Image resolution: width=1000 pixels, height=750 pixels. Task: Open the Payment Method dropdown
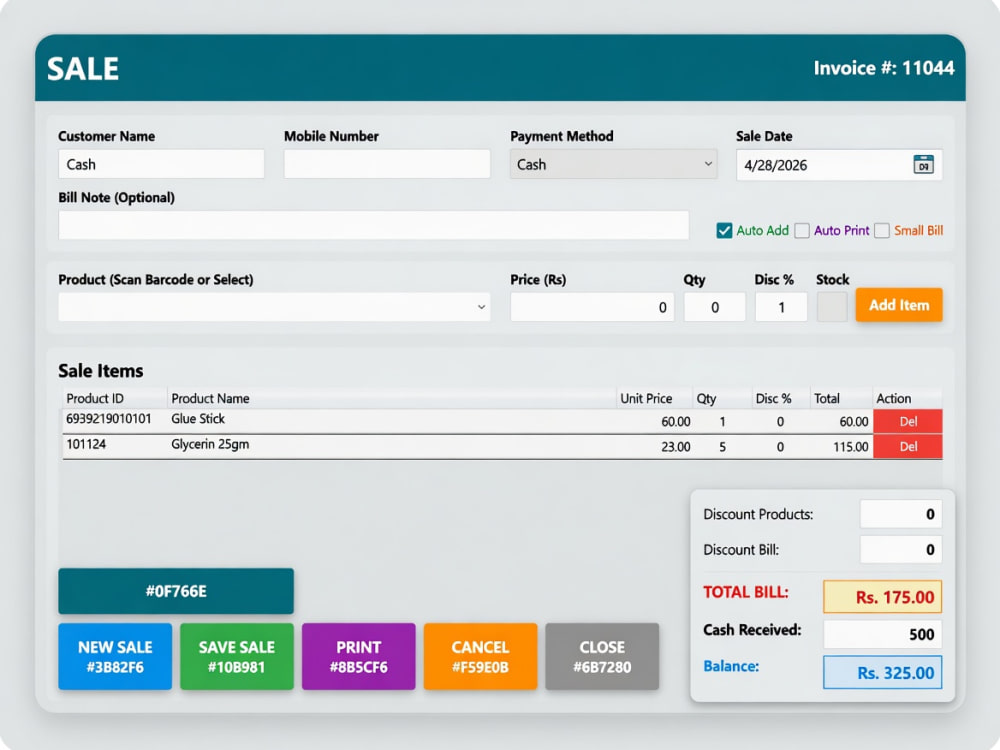coord(614,165)
